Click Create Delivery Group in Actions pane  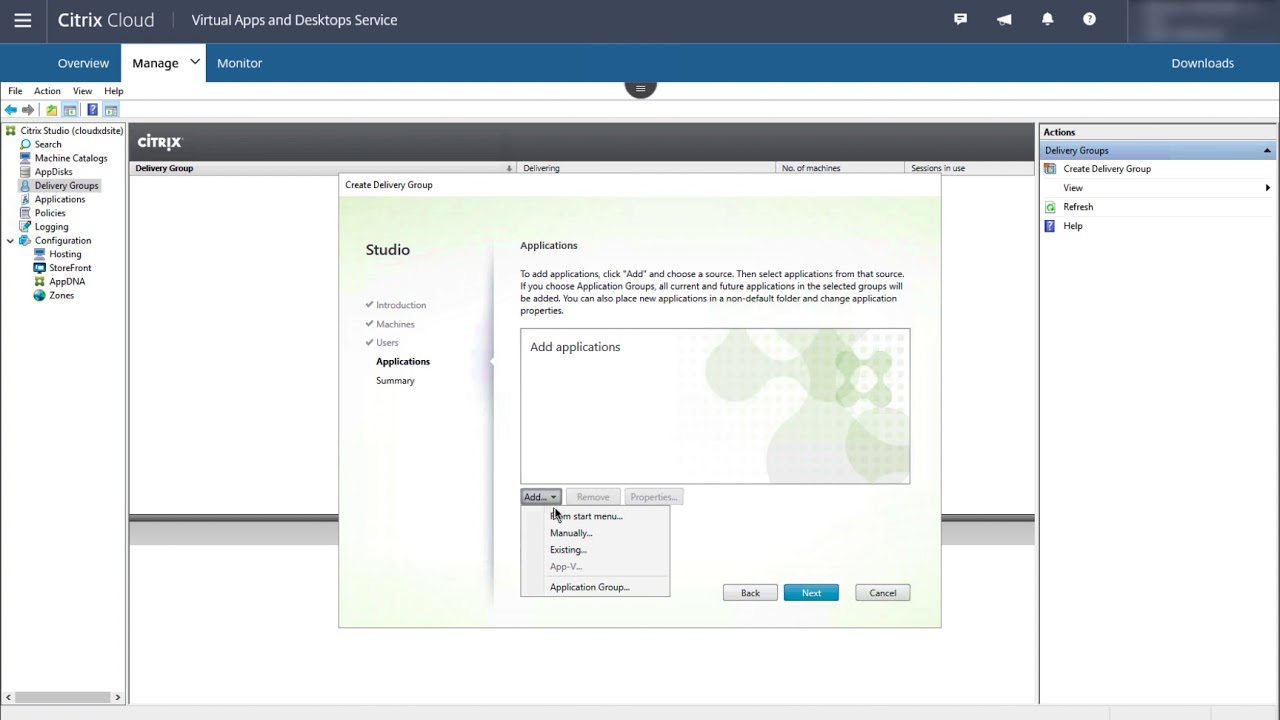[1107, 169]
